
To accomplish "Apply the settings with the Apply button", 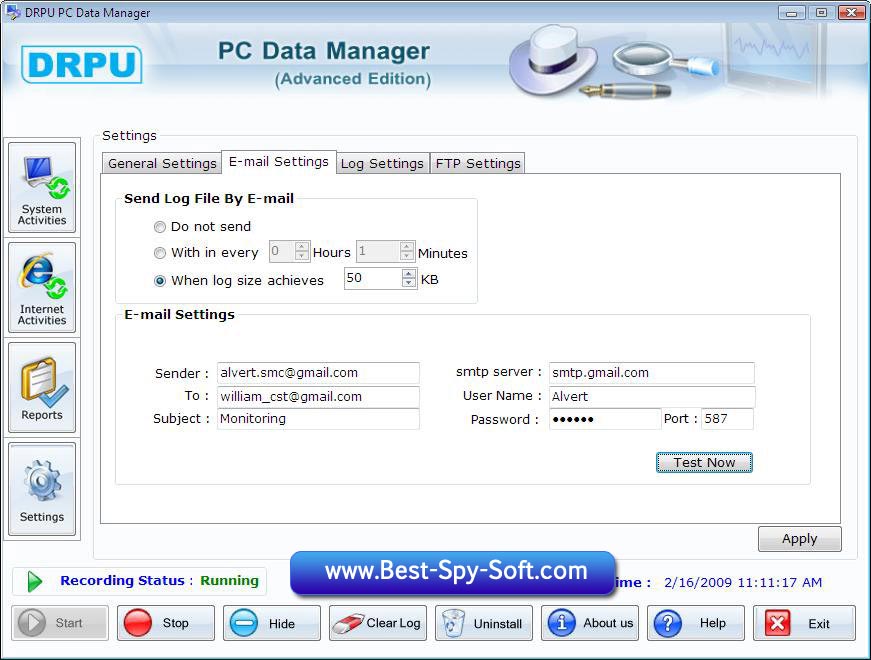I will tap(800, 538).
